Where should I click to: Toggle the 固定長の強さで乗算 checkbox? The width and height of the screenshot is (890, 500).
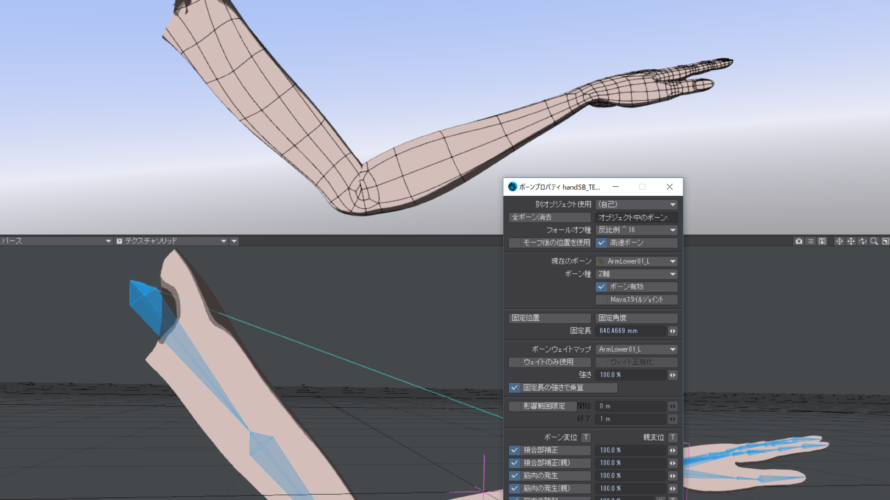pos(514,388)
